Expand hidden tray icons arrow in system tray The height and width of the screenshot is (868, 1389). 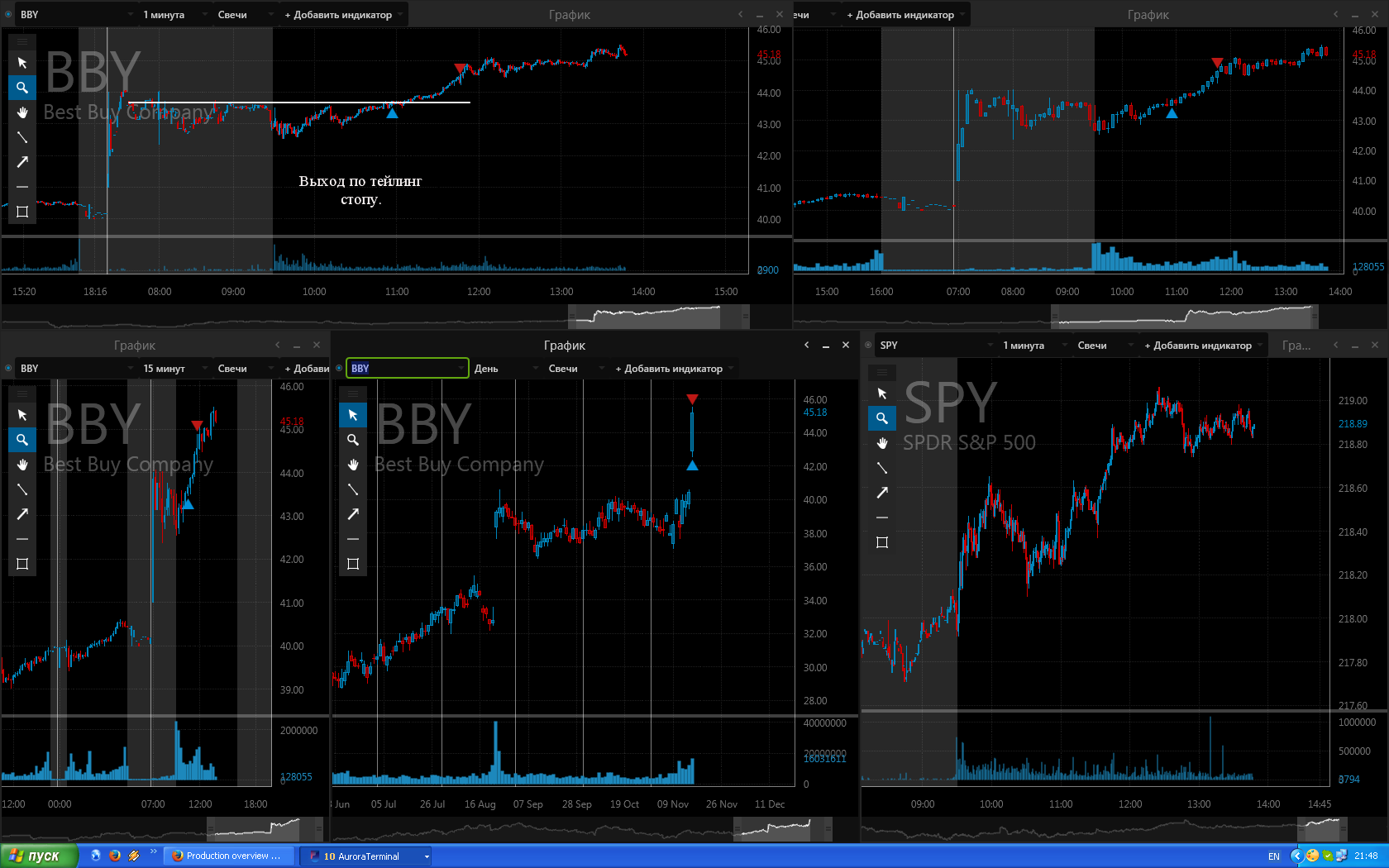[x=1297, y=856]
